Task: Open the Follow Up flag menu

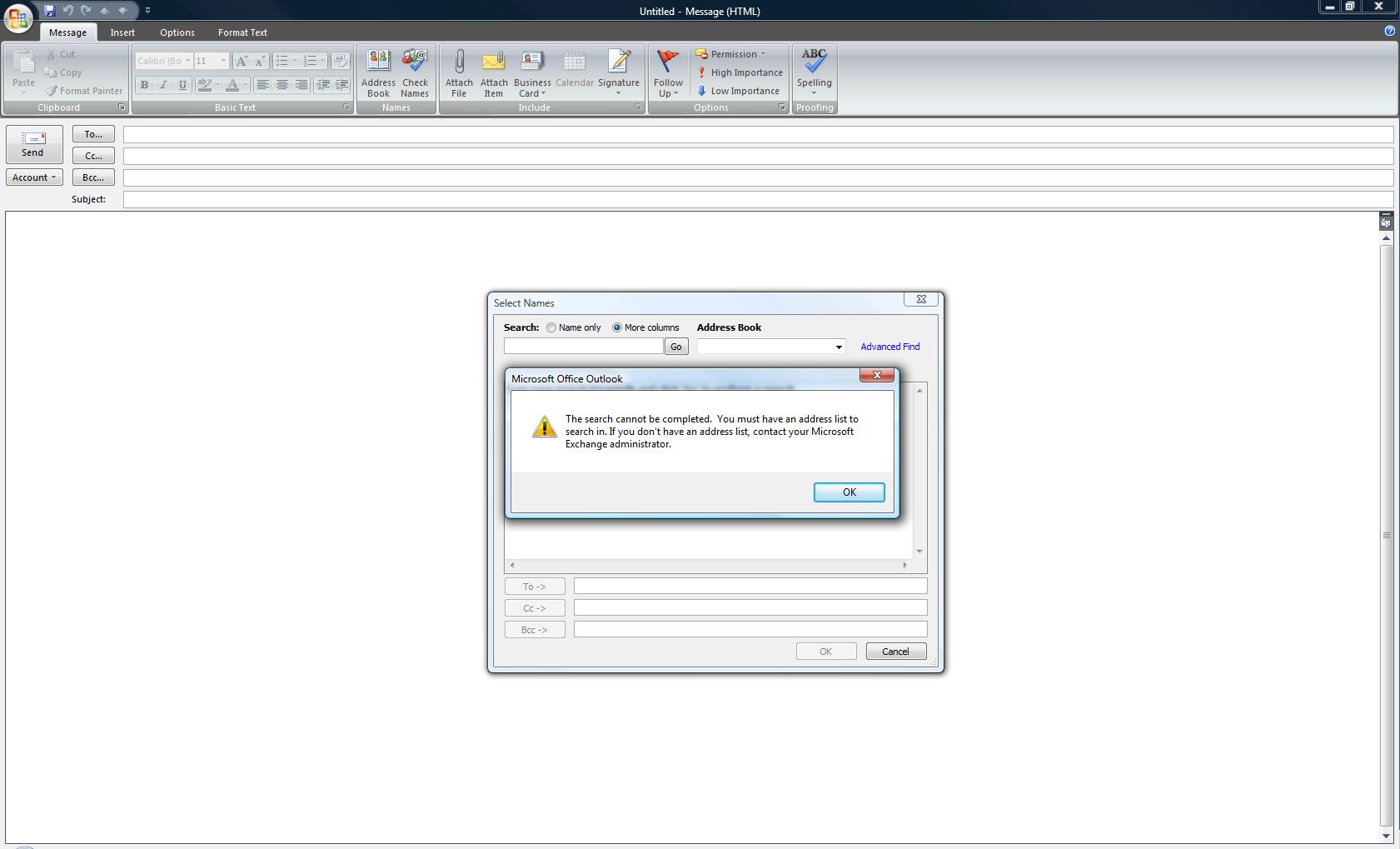Action: pyautogui.click(x=668, y=73)
